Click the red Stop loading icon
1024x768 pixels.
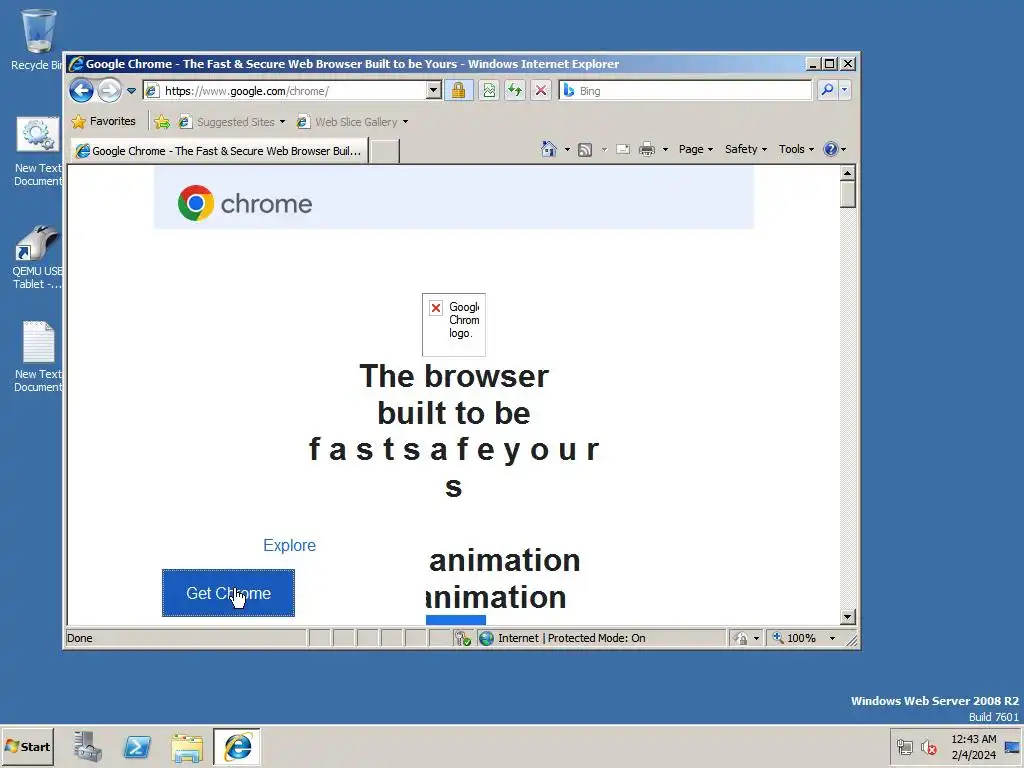(541, 91)
